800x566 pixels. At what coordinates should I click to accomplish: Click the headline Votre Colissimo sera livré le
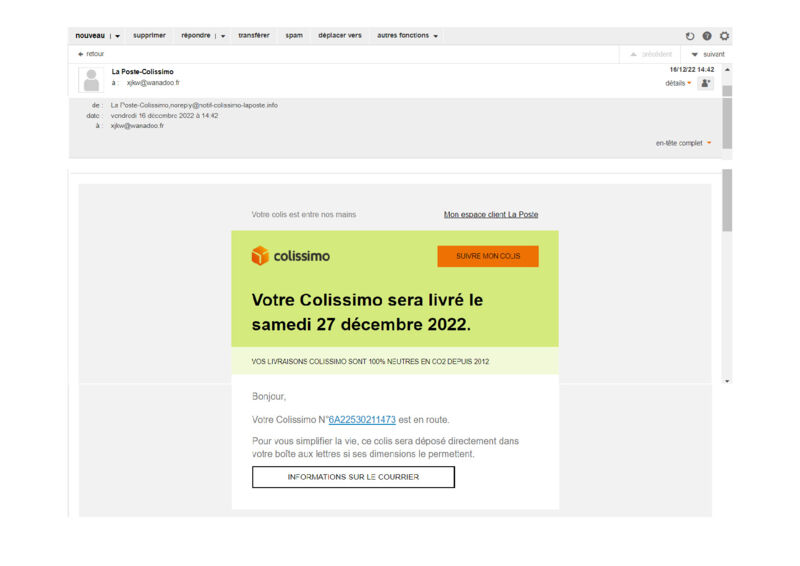click(x=367, y=300)
